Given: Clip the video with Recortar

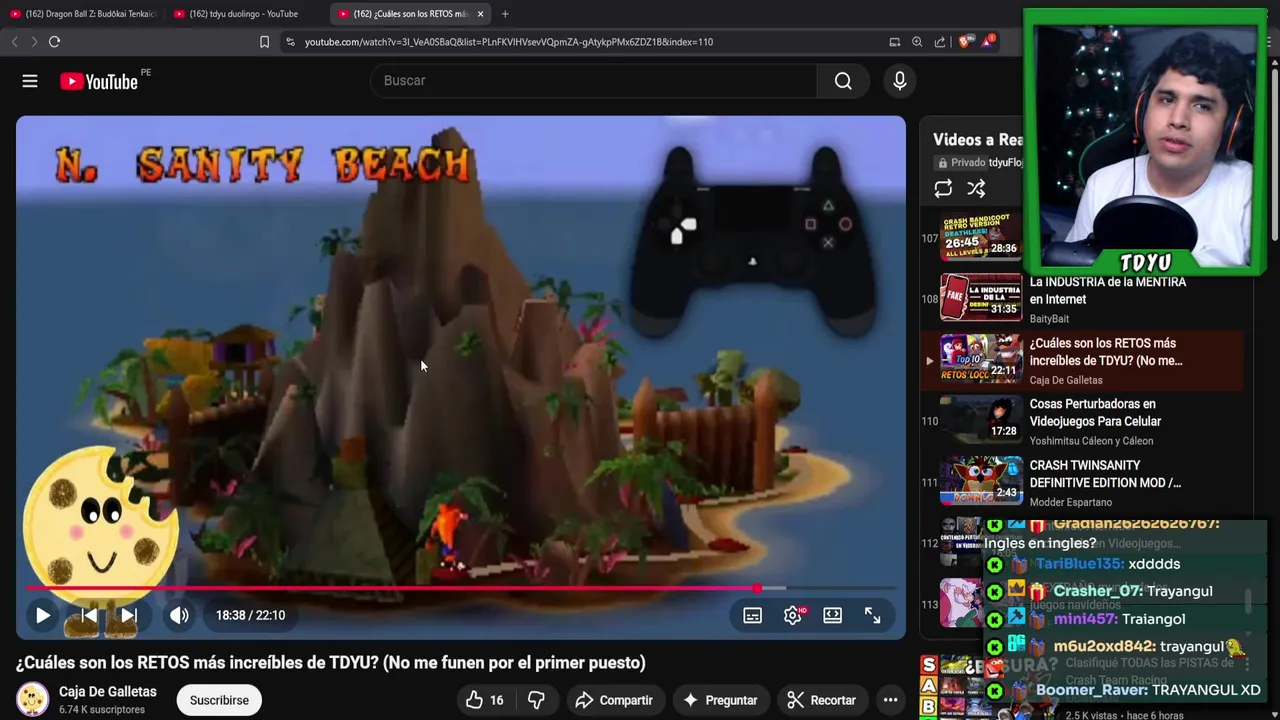Looking at the screenshot, I should [820, 700].
